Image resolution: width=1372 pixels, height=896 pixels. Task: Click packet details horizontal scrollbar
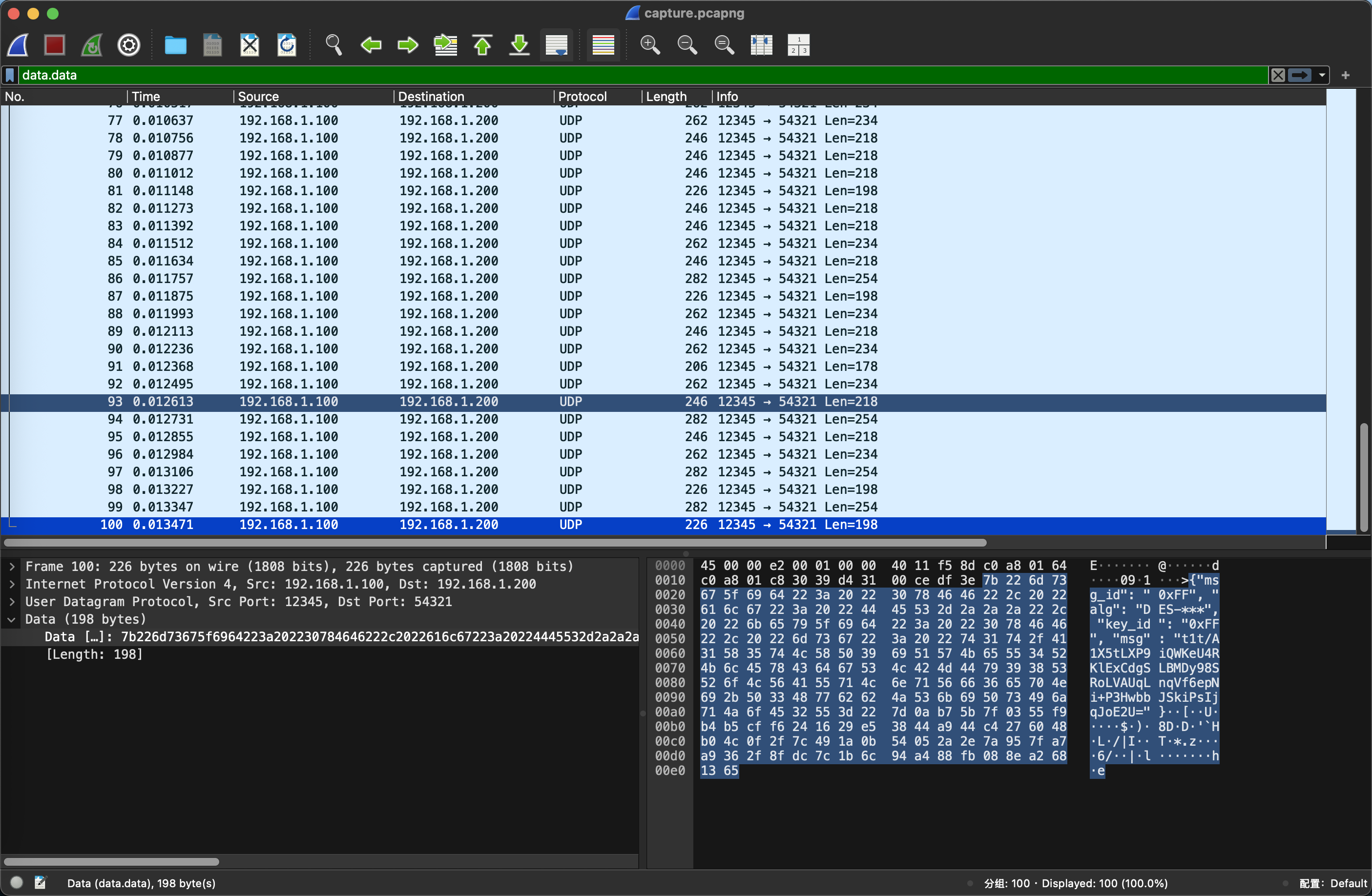(111, 862)
